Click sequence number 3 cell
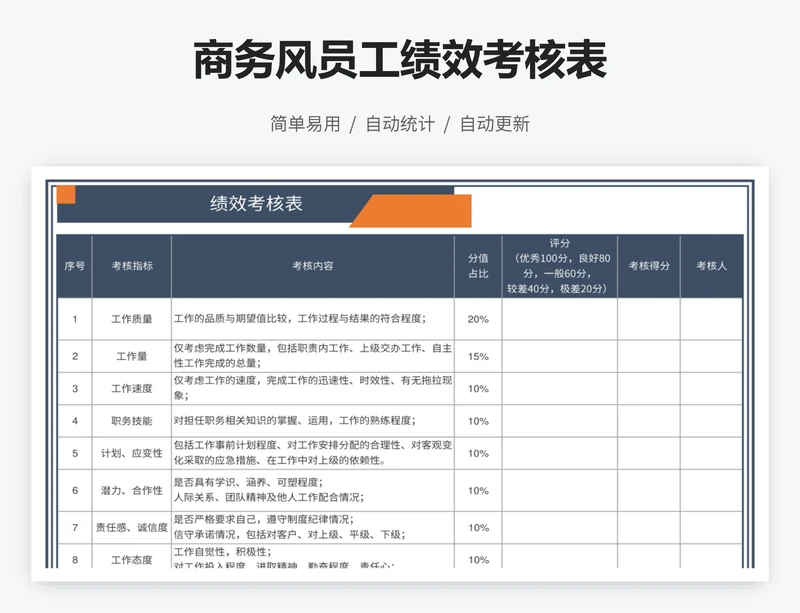This screenshot has height=613, width=800. pyautogui.click(x=74, y=388)
